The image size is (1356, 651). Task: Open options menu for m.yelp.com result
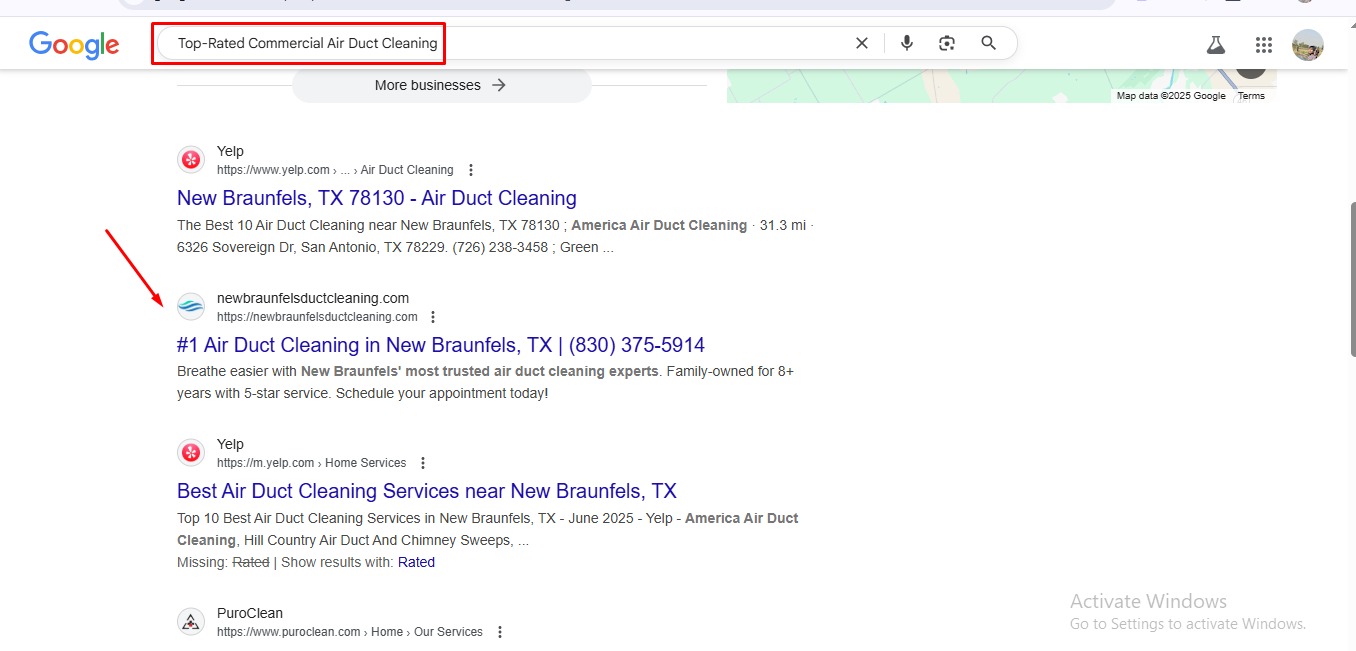(423, 463)
